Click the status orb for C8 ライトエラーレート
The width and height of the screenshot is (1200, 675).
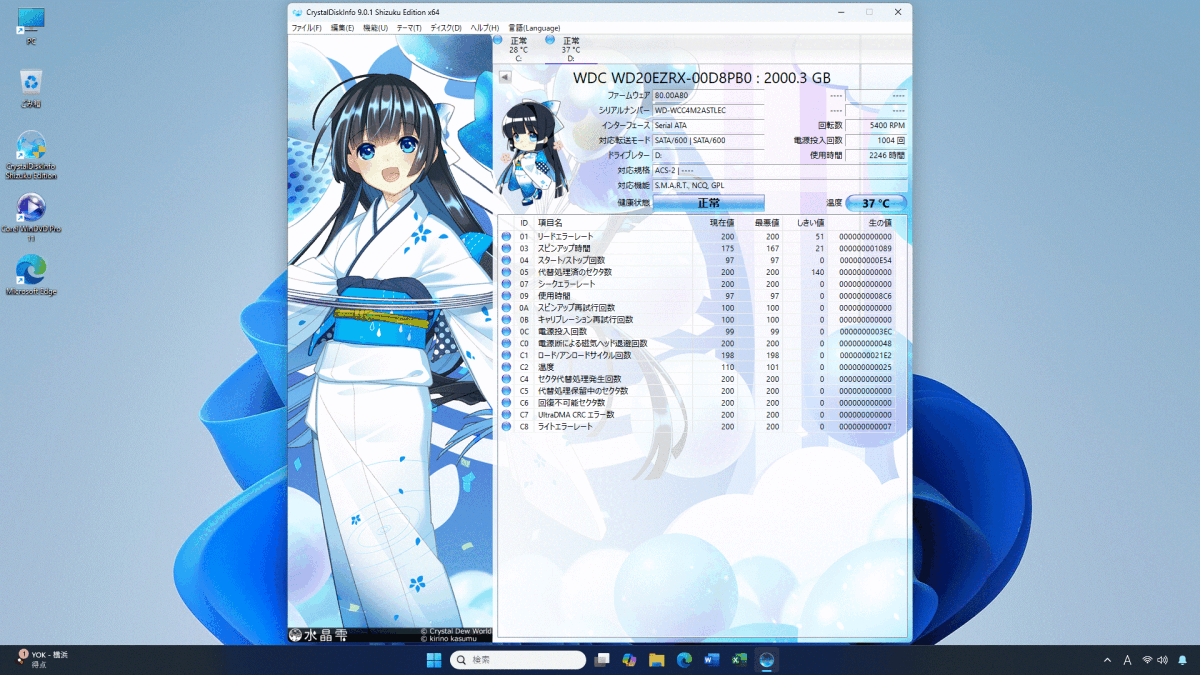506,427
